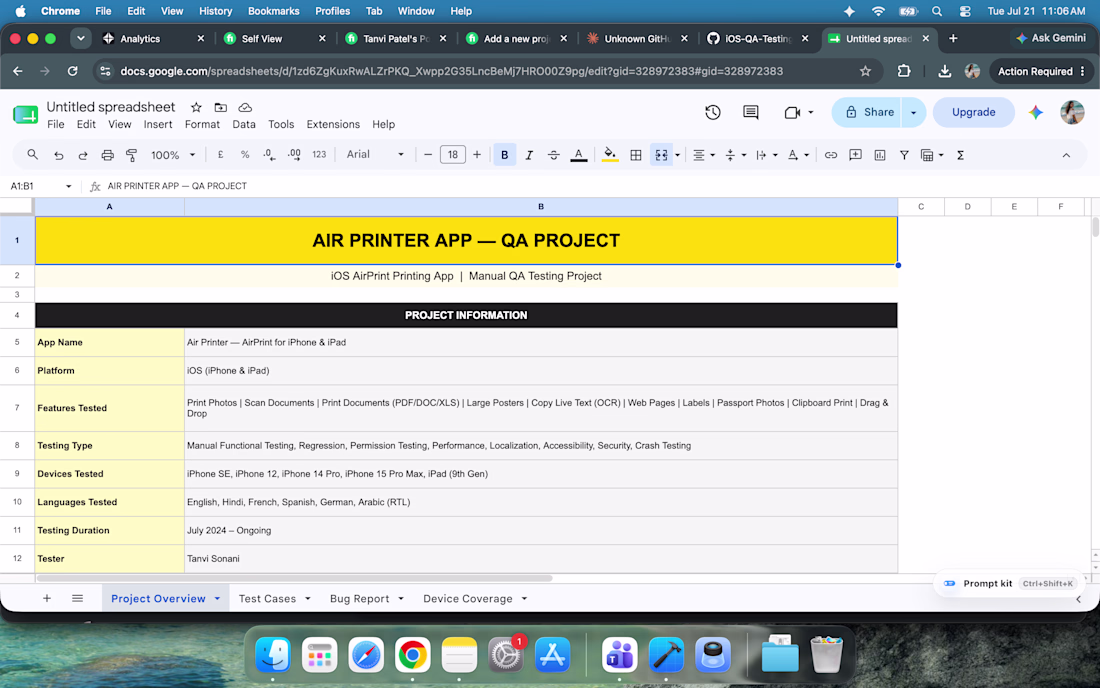Screen dimensions: 1100x688
Task: Open table views dropdown
Action: [x=932, y=155]
